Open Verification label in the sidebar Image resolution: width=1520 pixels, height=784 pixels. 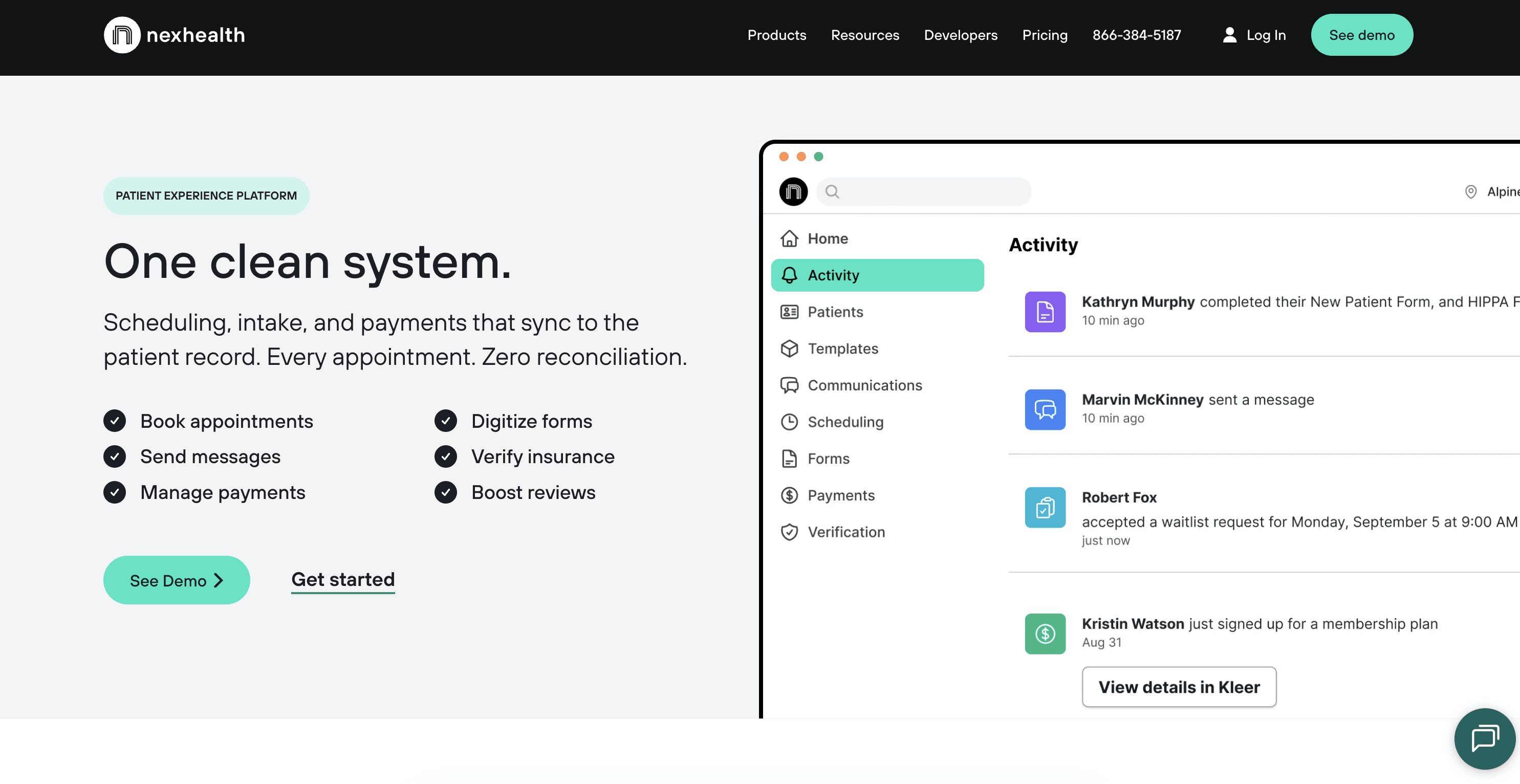[846, 532]
